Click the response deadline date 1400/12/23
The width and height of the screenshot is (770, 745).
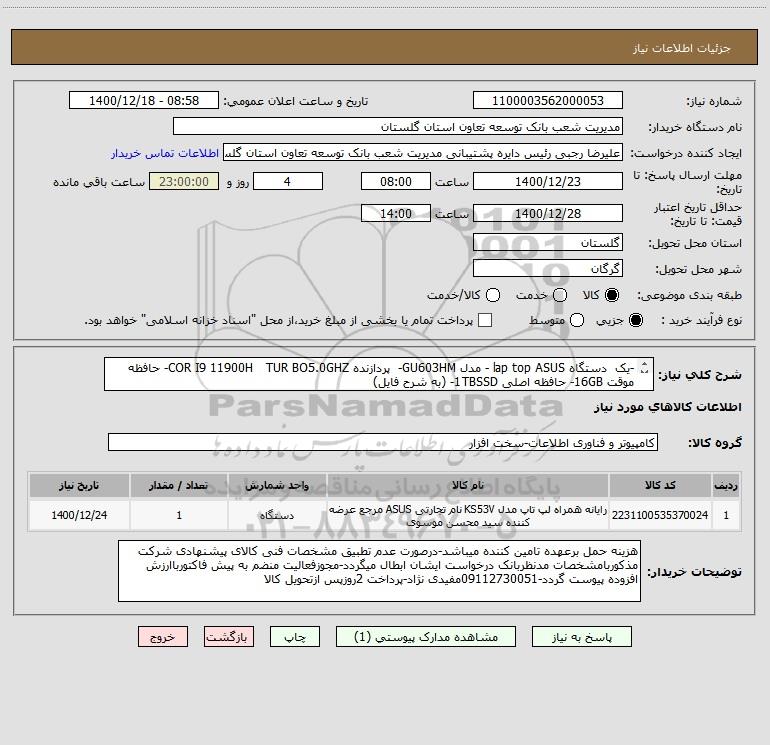[548, 181]
